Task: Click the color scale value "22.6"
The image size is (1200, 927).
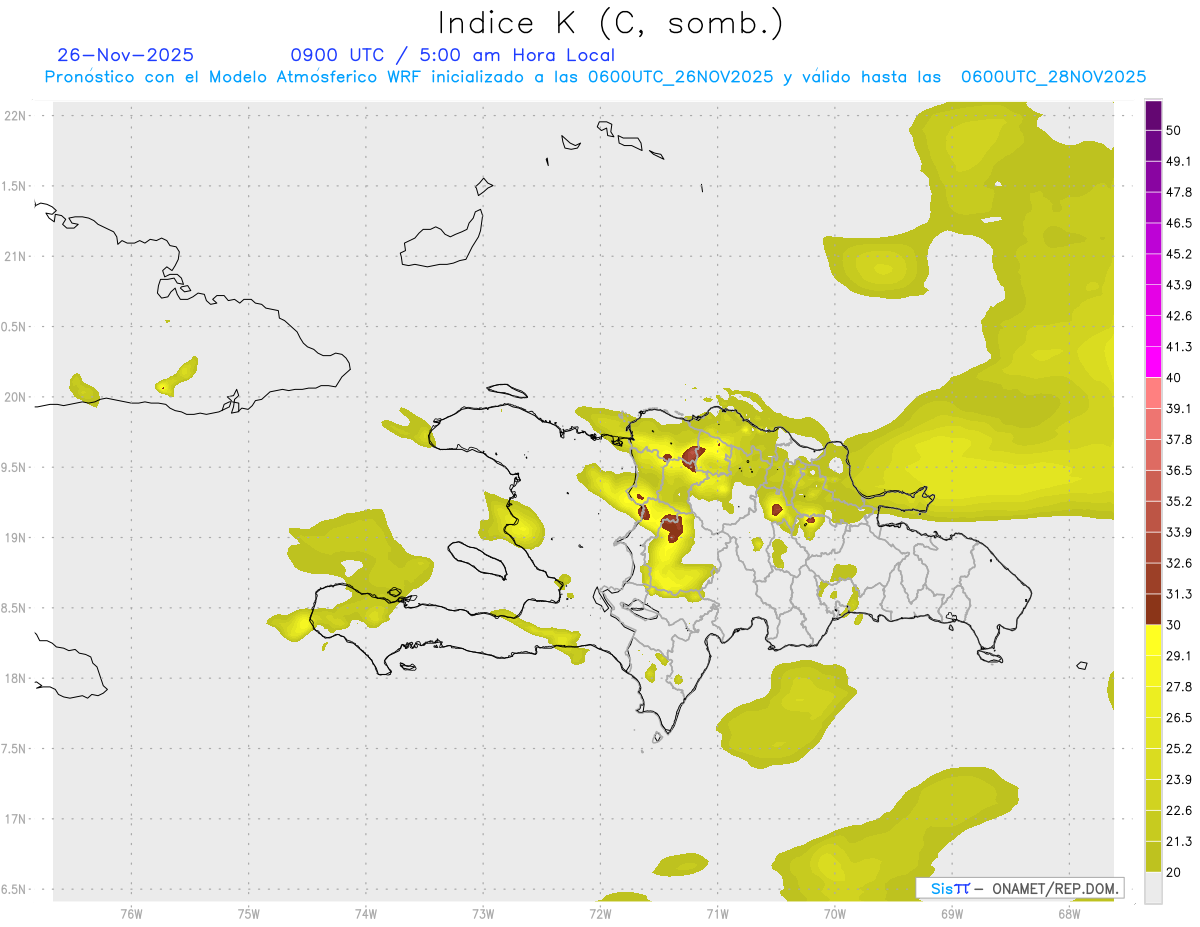Action: [x=1179, y=811]
